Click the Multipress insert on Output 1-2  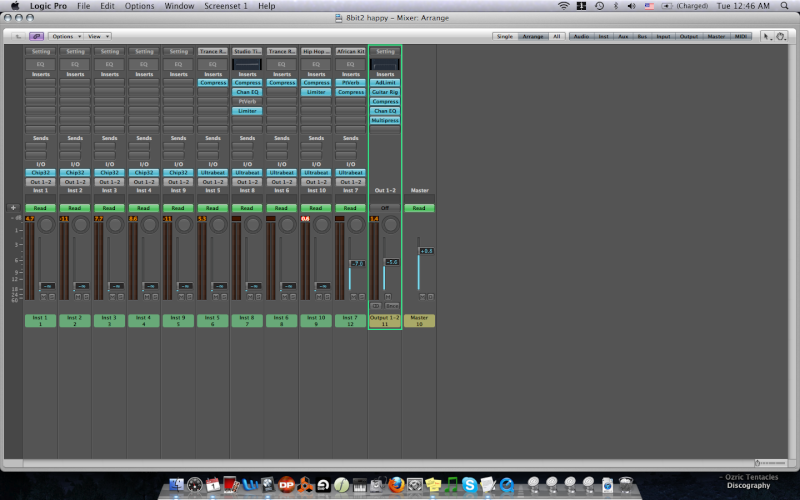(385, 120)
